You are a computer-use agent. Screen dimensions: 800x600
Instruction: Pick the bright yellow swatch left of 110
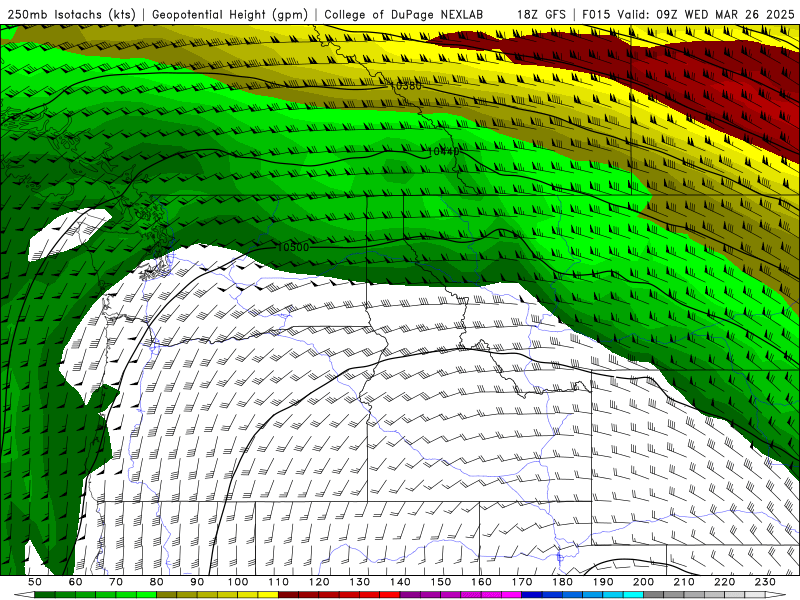coord(268,595)
